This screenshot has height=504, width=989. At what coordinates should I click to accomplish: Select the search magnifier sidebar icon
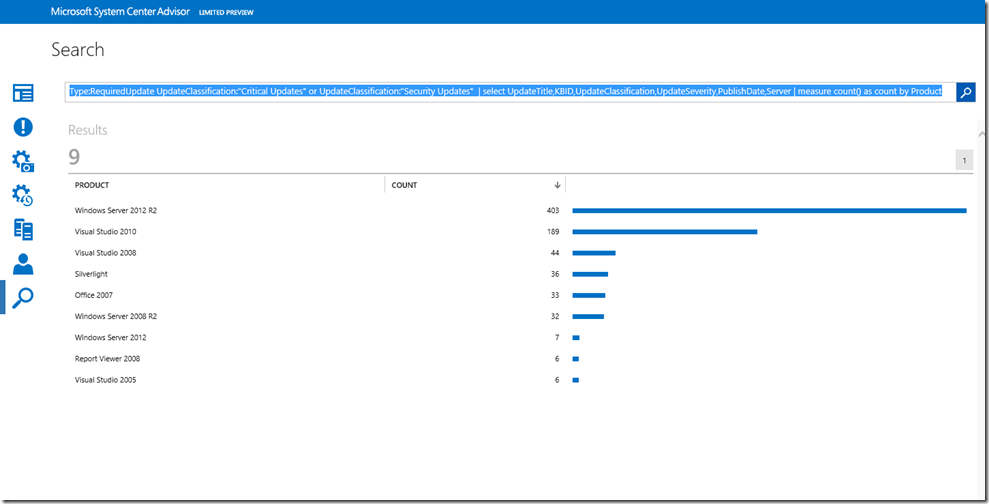click(22, 297)
